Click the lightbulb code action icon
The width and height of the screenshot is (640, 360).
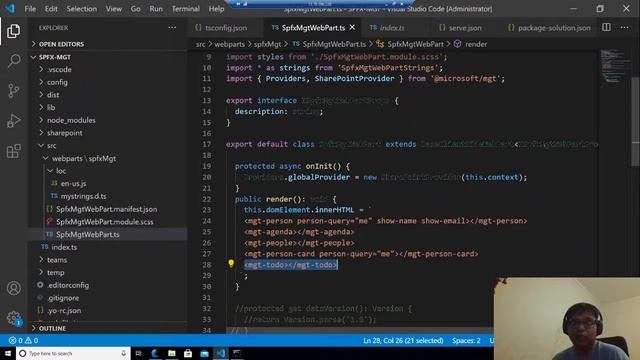[x=231, y=264]
